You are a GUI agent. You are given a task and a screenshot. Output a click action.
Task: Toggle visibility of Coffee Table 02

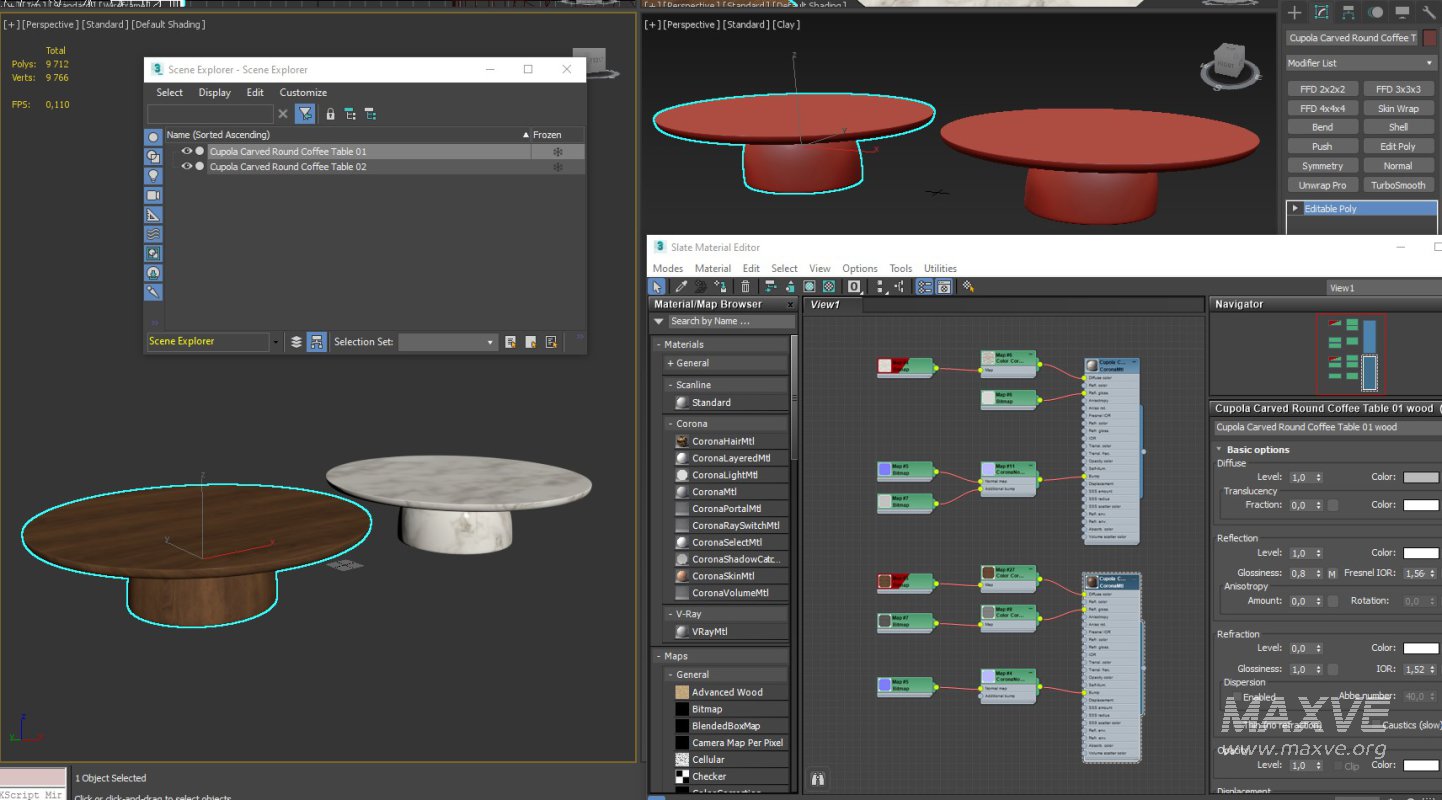[186, 167]
